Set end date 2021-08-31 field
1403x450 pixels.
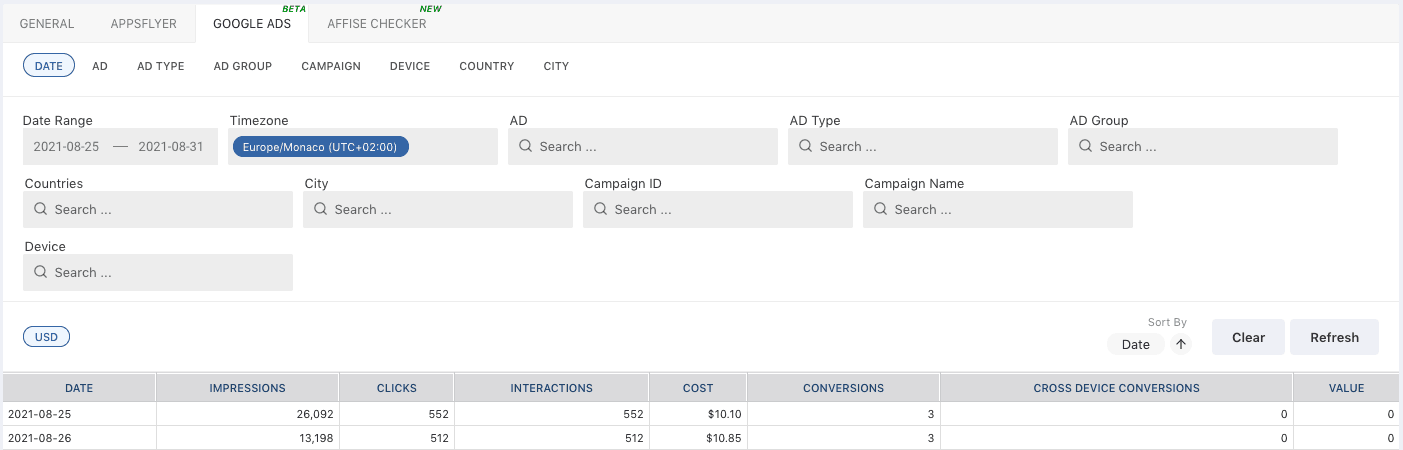point(170,146)
